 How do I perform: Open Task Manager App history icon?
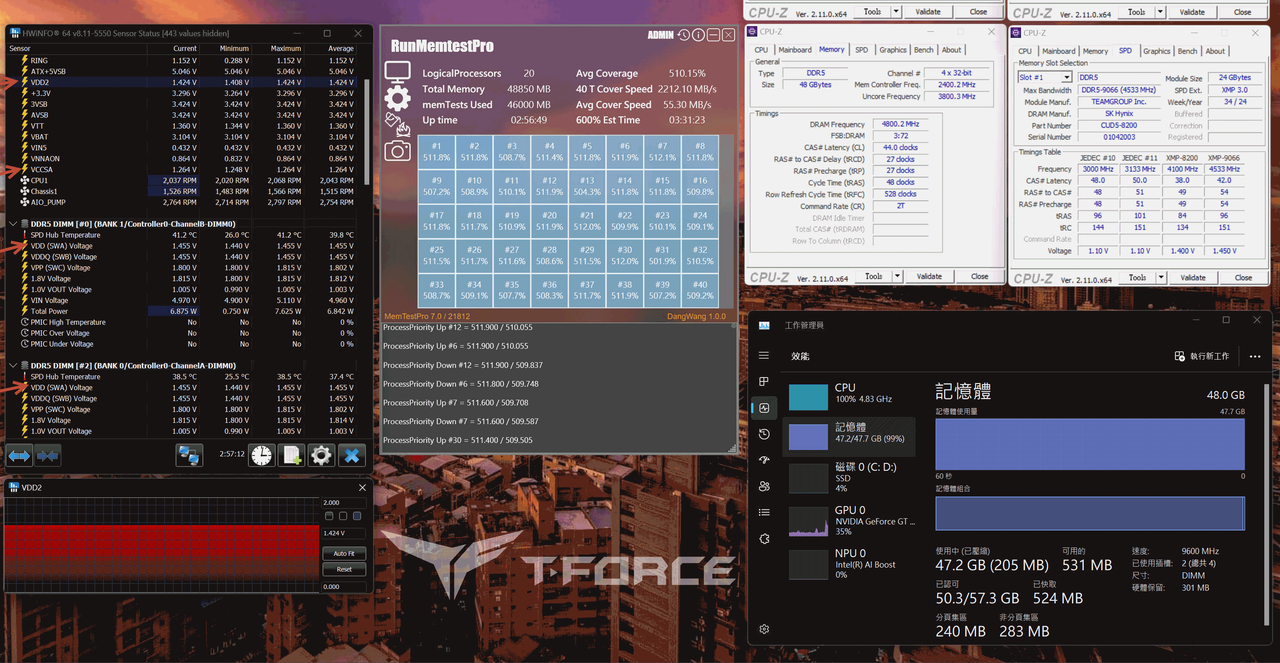[764, 434]
